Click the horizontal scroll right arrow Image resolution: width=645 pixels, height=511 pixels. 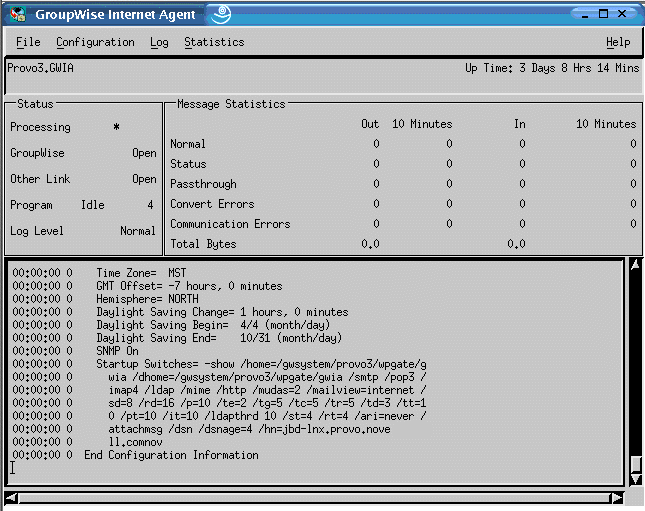point(617,497)
